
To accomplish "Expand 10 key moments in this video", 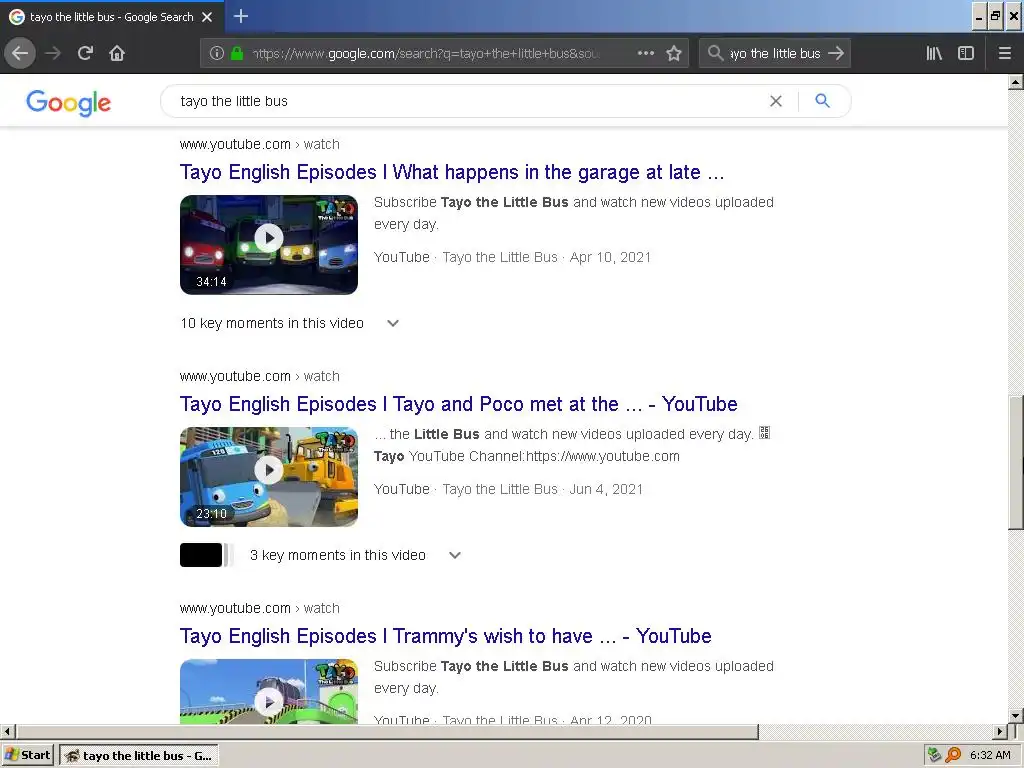I will (289, 323).
